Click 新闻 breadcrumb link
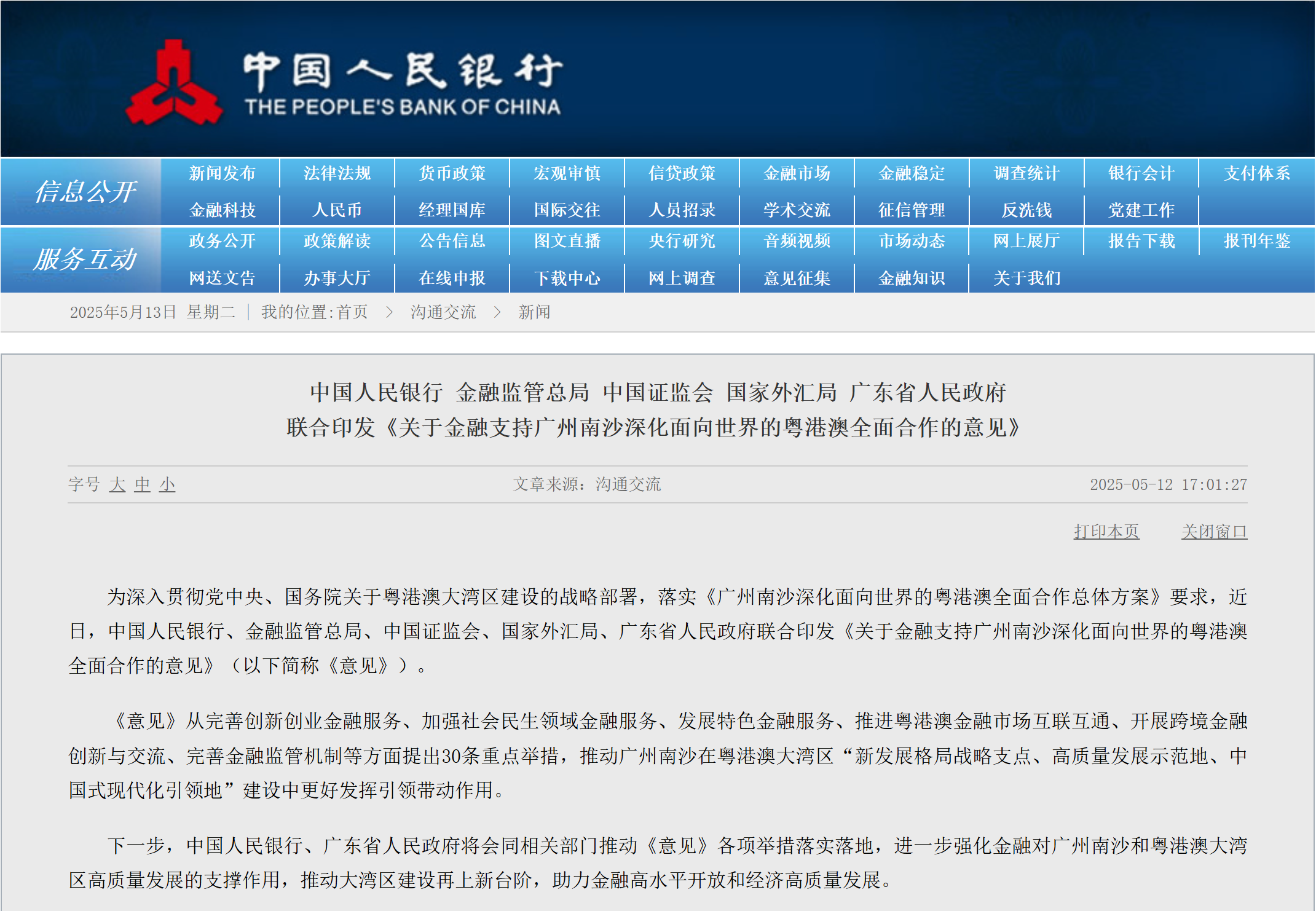 (534, 312)
